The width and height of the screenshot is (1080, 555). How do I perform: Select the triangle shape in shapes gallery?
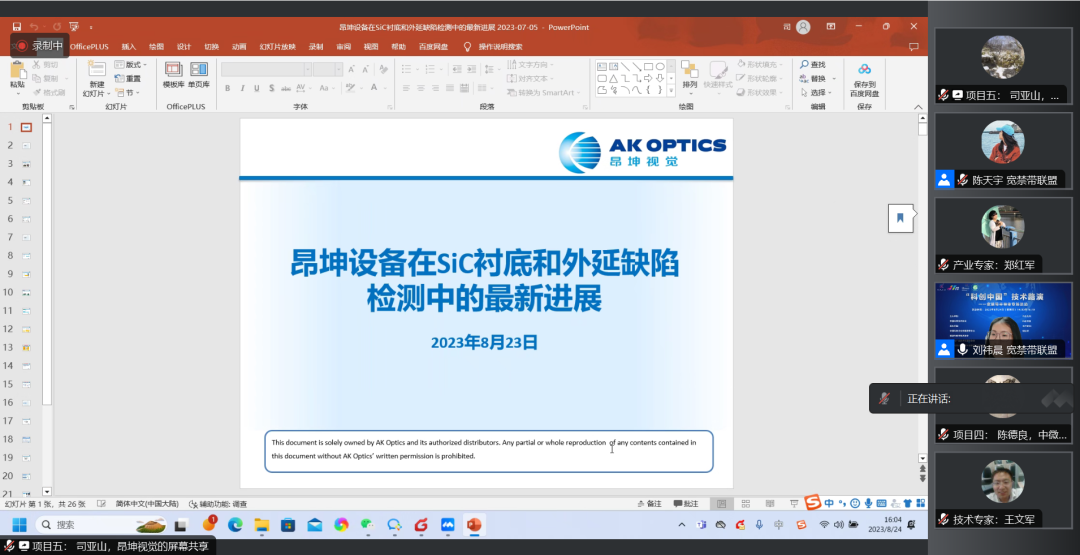[614, 78]
